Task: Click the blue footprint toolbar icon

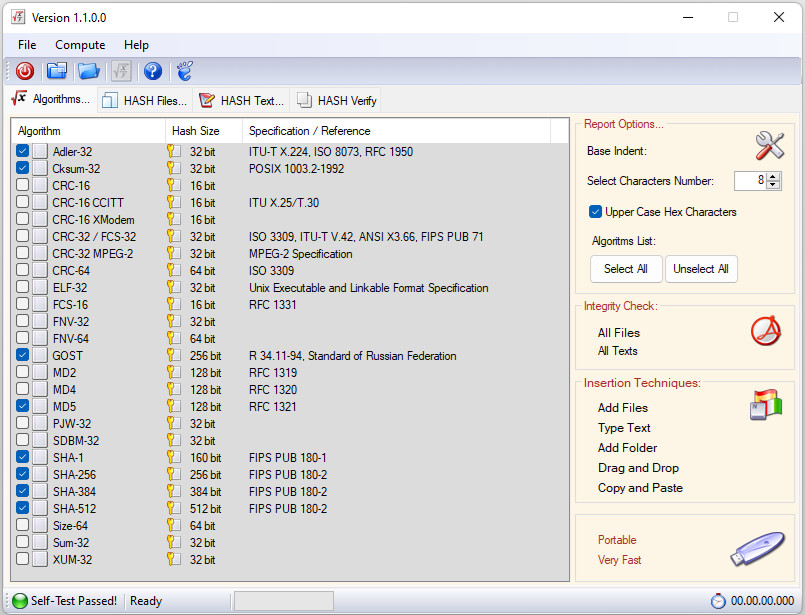Action: coord(184,71)
